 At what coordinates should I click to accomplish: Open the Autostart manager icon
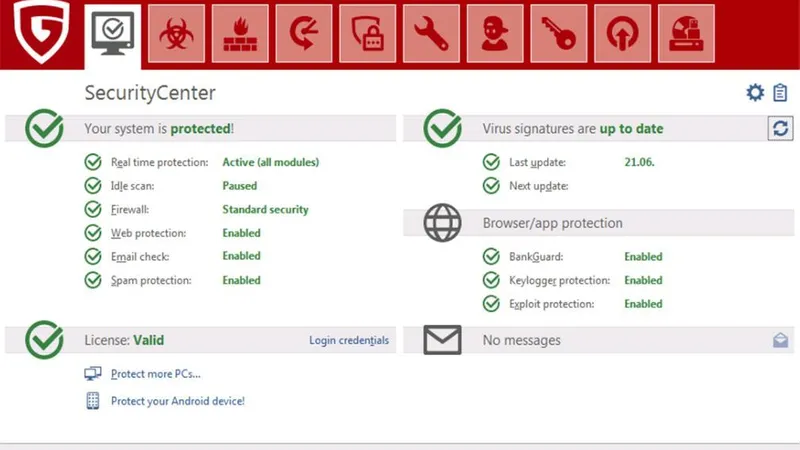click(x=622, y=33)
